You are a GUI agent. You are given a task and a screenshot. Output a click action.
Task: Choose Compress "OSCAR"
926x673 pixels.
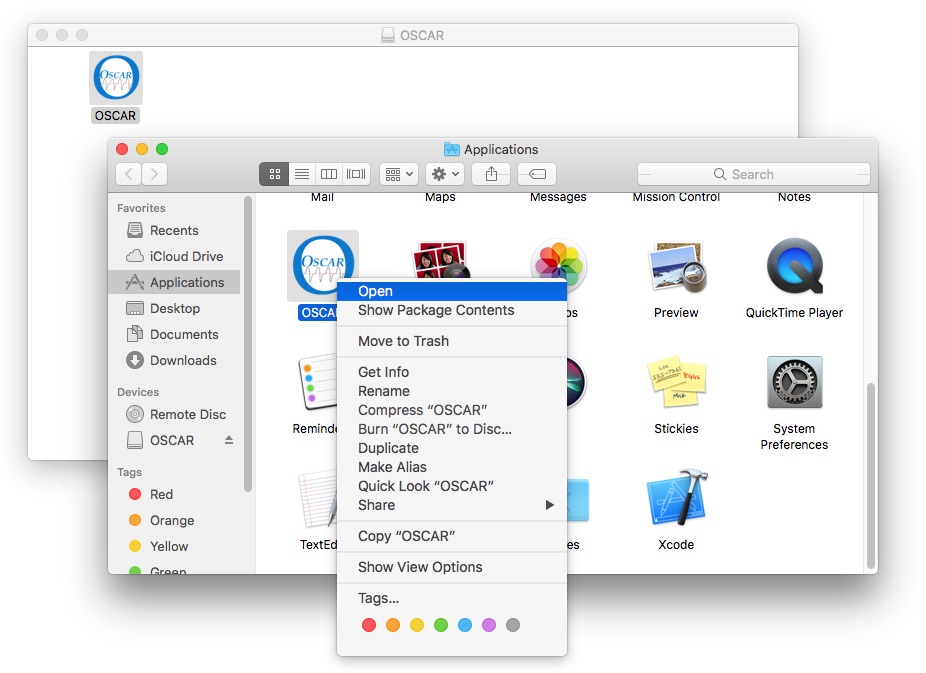pyautogui.click(x=452, y=410)
